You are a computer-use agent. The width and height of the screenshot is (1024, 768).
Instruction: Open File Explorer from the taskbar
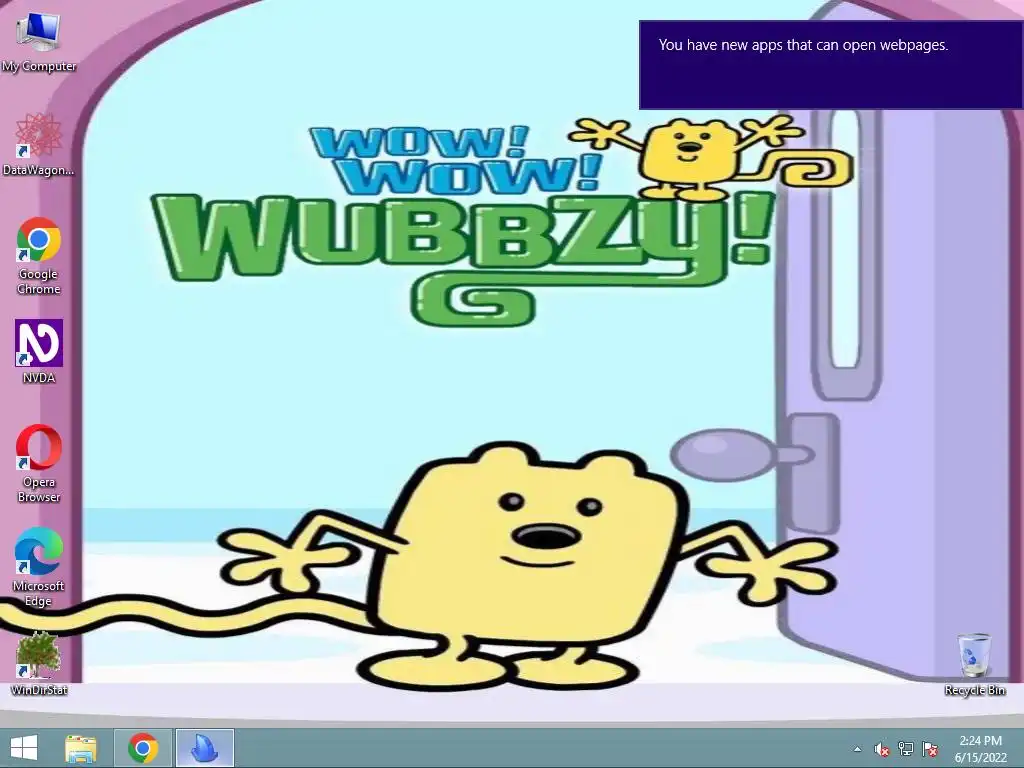click(x=81, y=748)
